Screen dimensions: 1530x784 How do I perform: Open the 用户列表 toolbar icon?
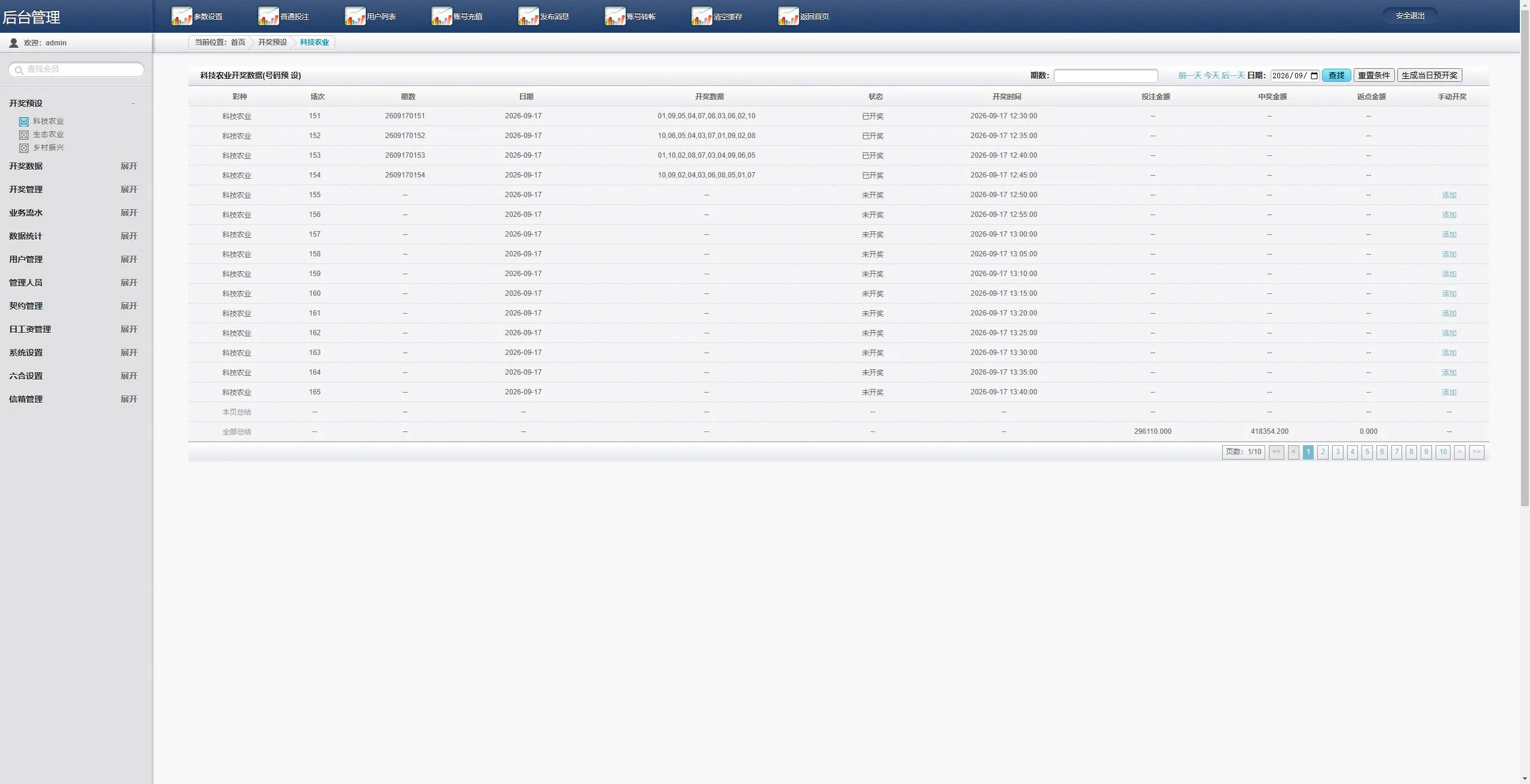click(x=355, y=16)
